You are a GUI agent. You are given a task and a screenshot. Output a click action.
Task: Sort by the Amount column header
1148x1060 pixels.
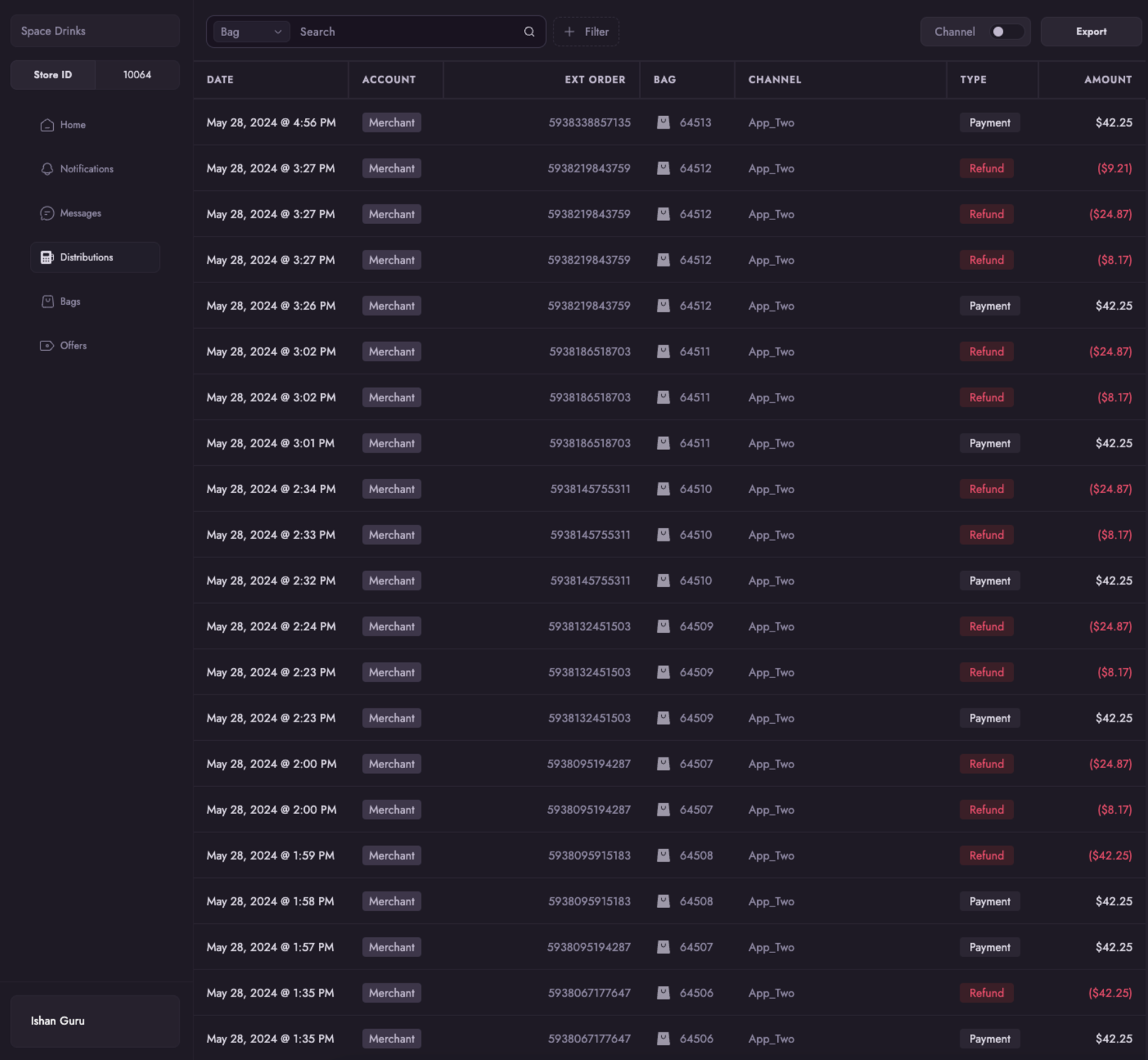pos(1108,80)
